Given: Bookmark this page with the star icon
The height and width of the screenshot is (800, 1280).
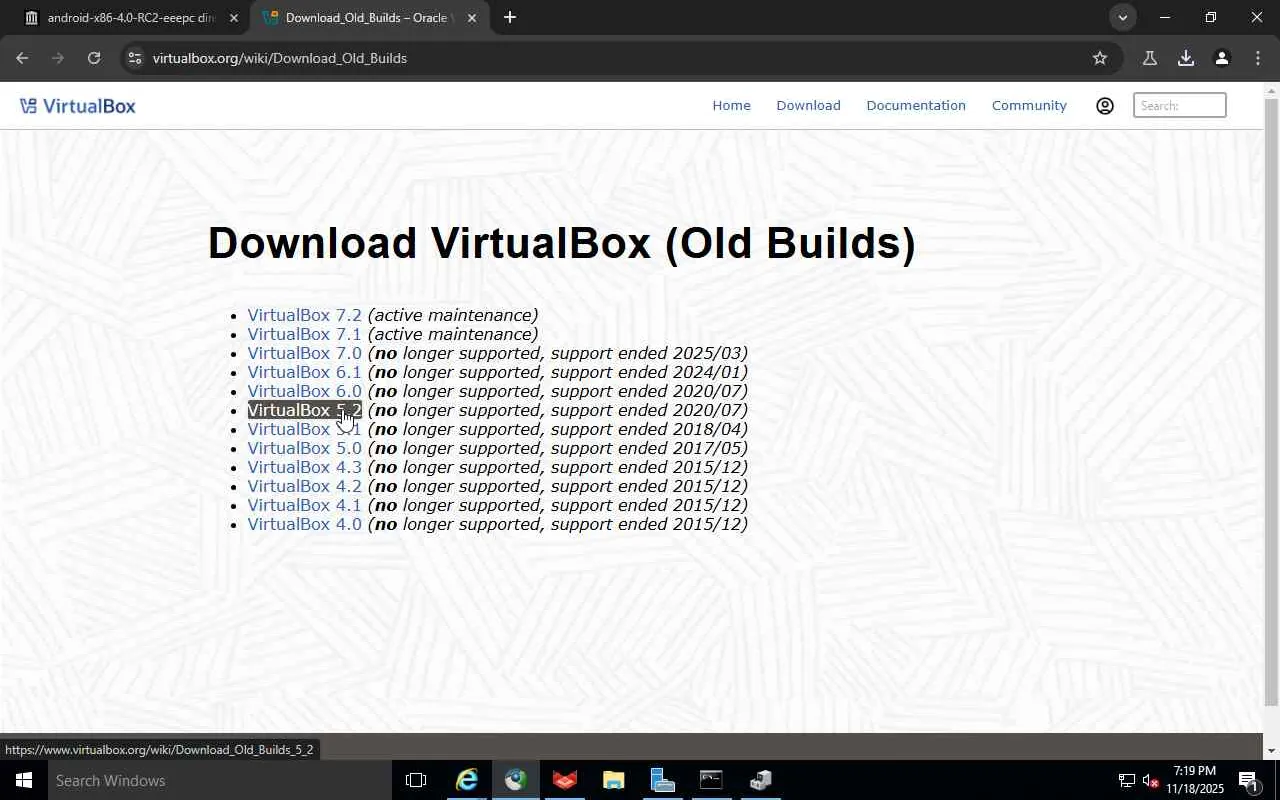Looking at the screenshot, I should (1100, 58).
